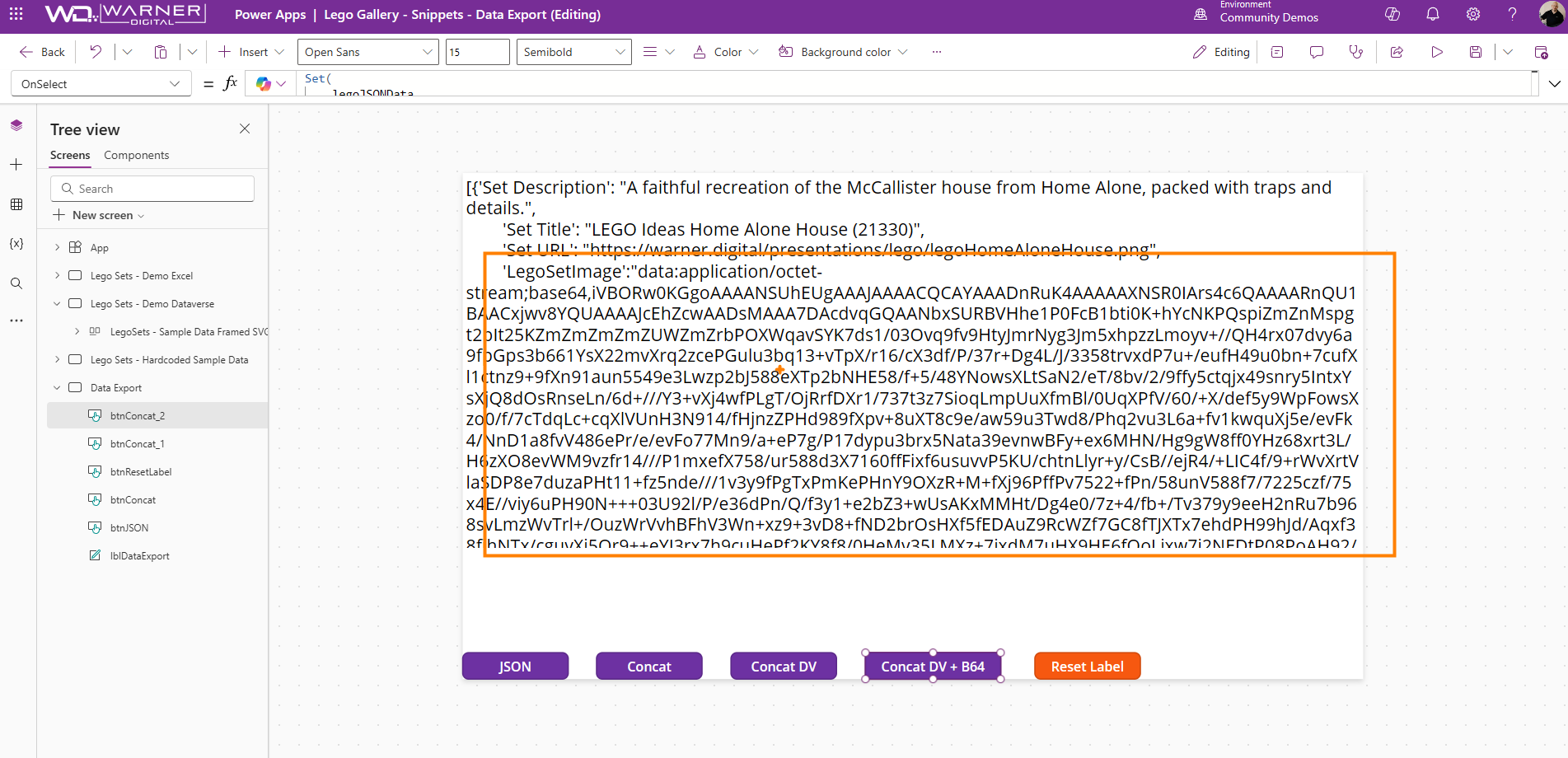
Task: Click the fx formula icon
Action: [231, 83]
